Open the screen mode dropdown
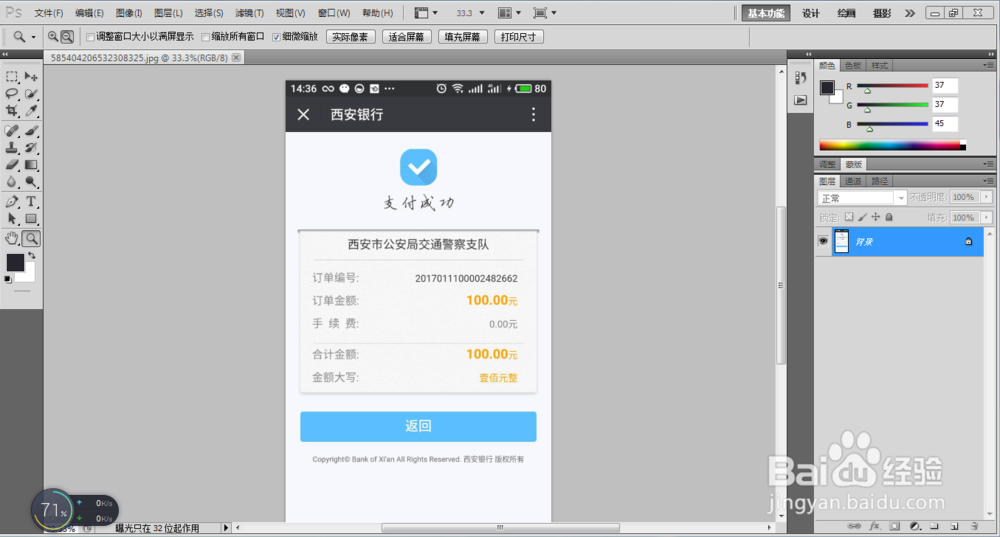 [545, 13]
